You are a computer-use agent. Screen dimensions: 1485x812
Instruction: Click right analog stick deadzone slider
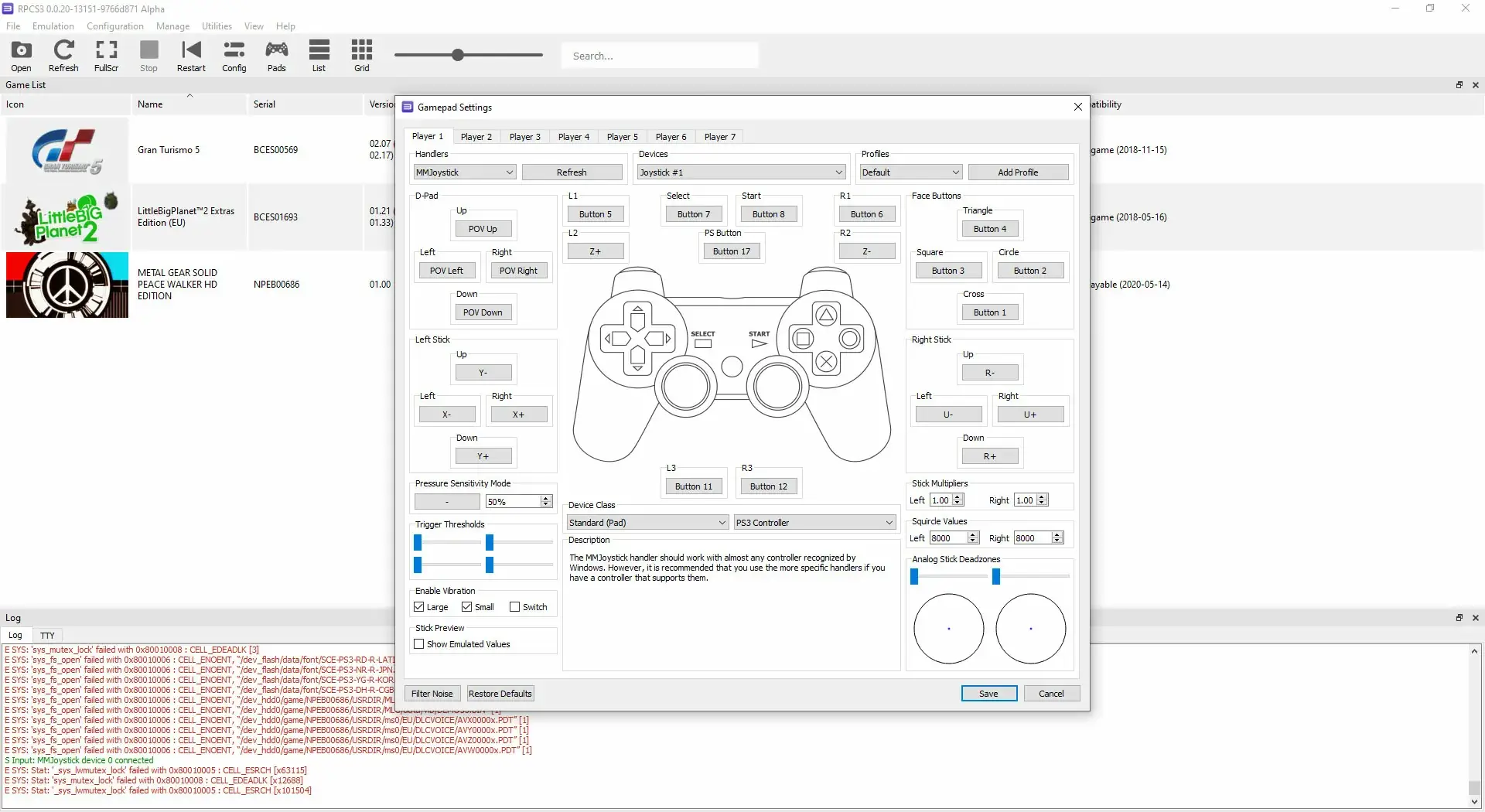[x=996, y=577]
